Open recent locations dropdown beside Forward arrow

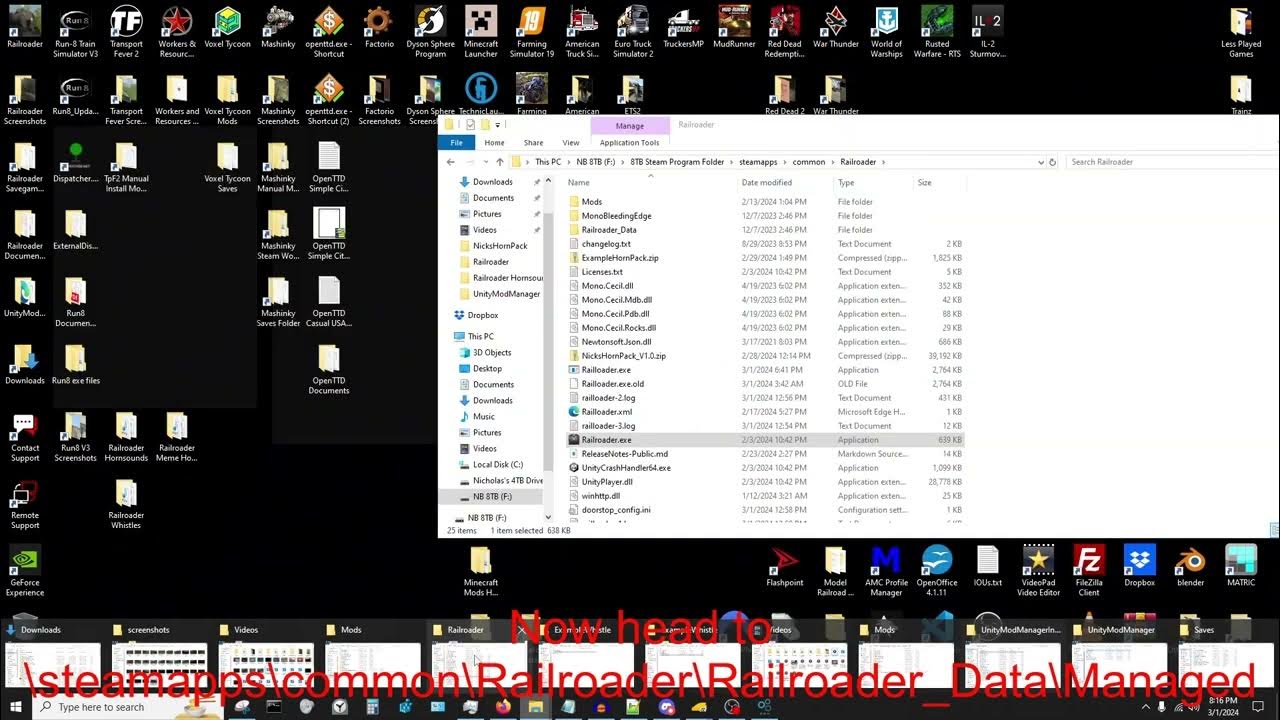click(487, 162)
